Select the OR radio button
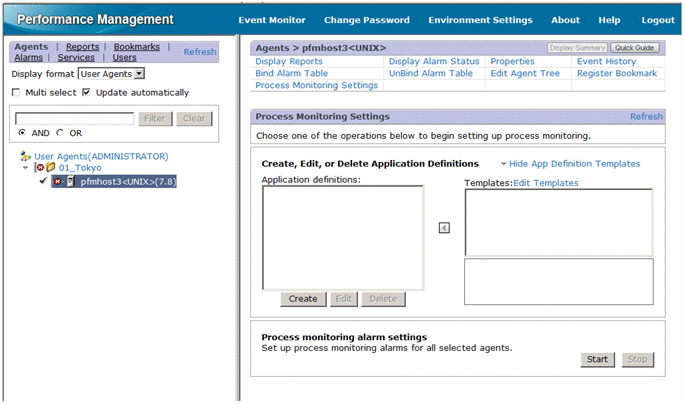The width and height of the screenshot is (685, 404). [x=61, y=133]
